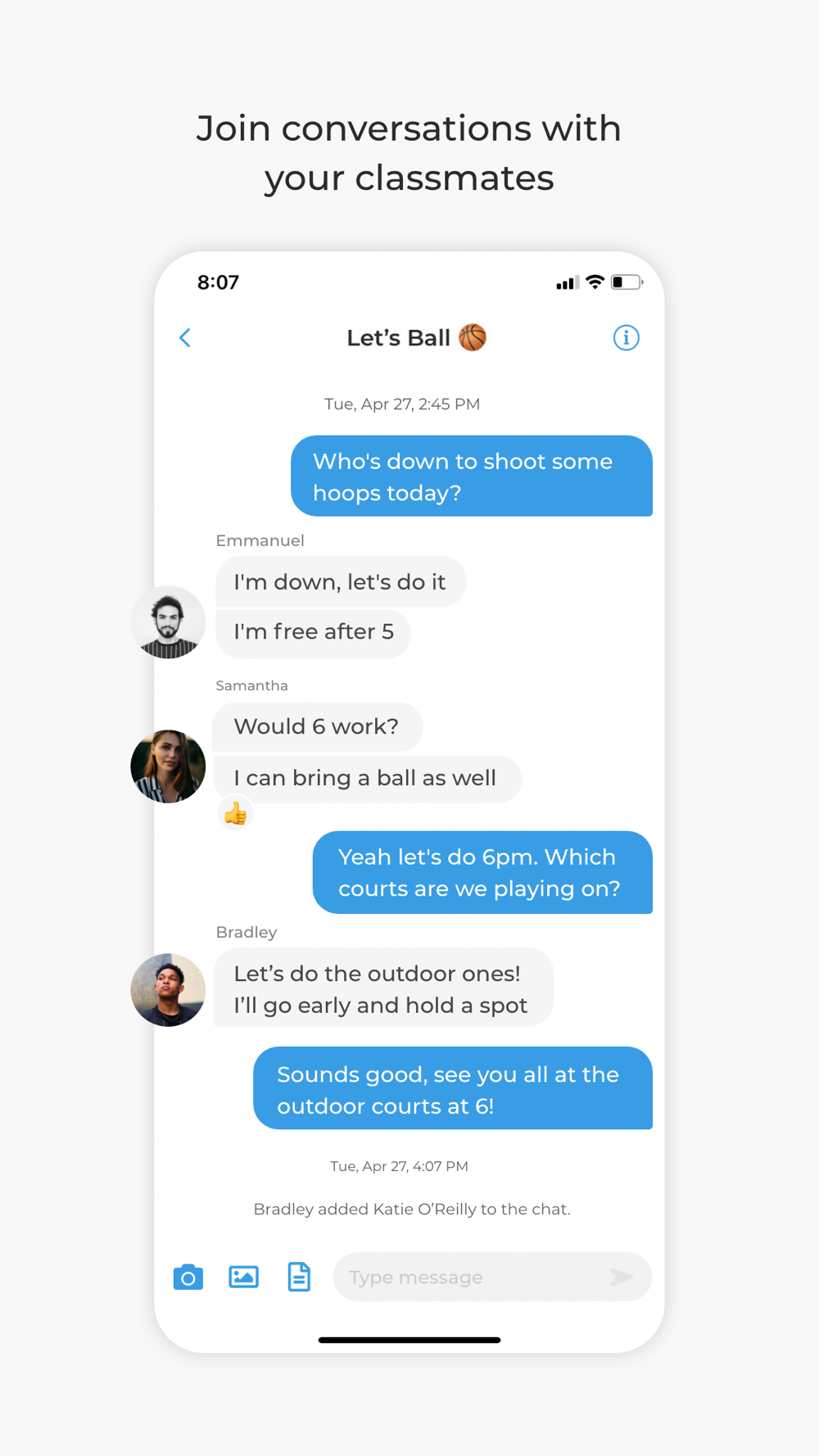Tap "I can bring a ball" message
This screenshot has width=819, height=1456.
coord(367,779)
